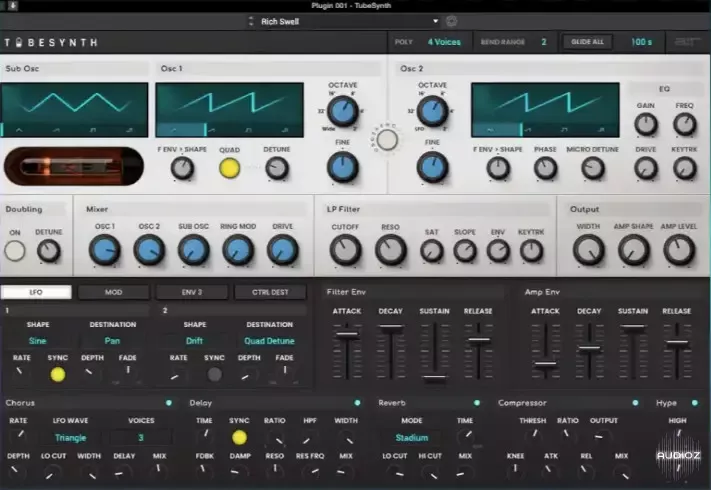The image size is (711, 490).
Task: Open Reverb MODE dropdown showing Stadium
Action: tap(412, 438)
